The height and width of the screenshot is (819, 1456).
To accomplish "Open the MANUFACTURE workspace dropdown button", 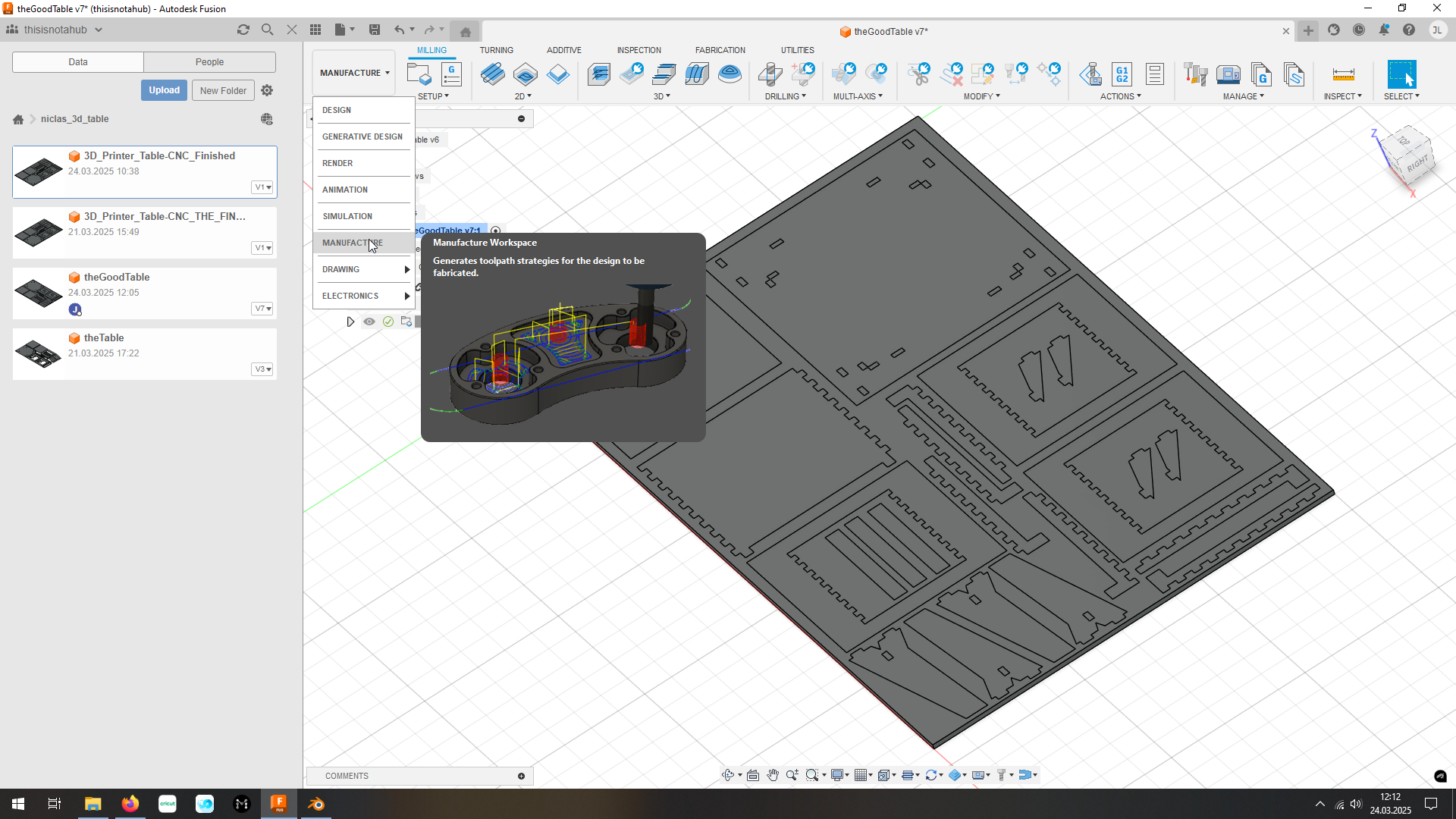I will click(x=354, y=73).
